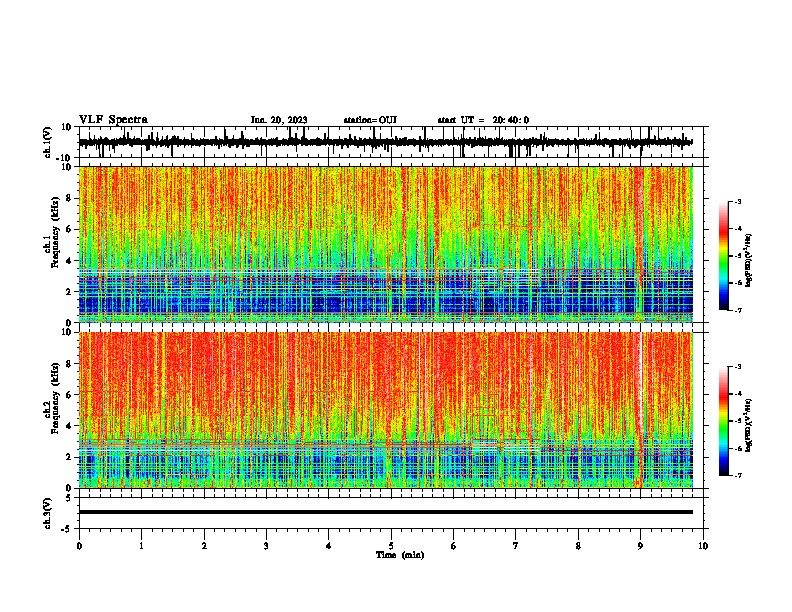This screenshot has height=612, width=792.
Task: Click the "-7" value below ch.2 color bar
Action: point(738,475)
